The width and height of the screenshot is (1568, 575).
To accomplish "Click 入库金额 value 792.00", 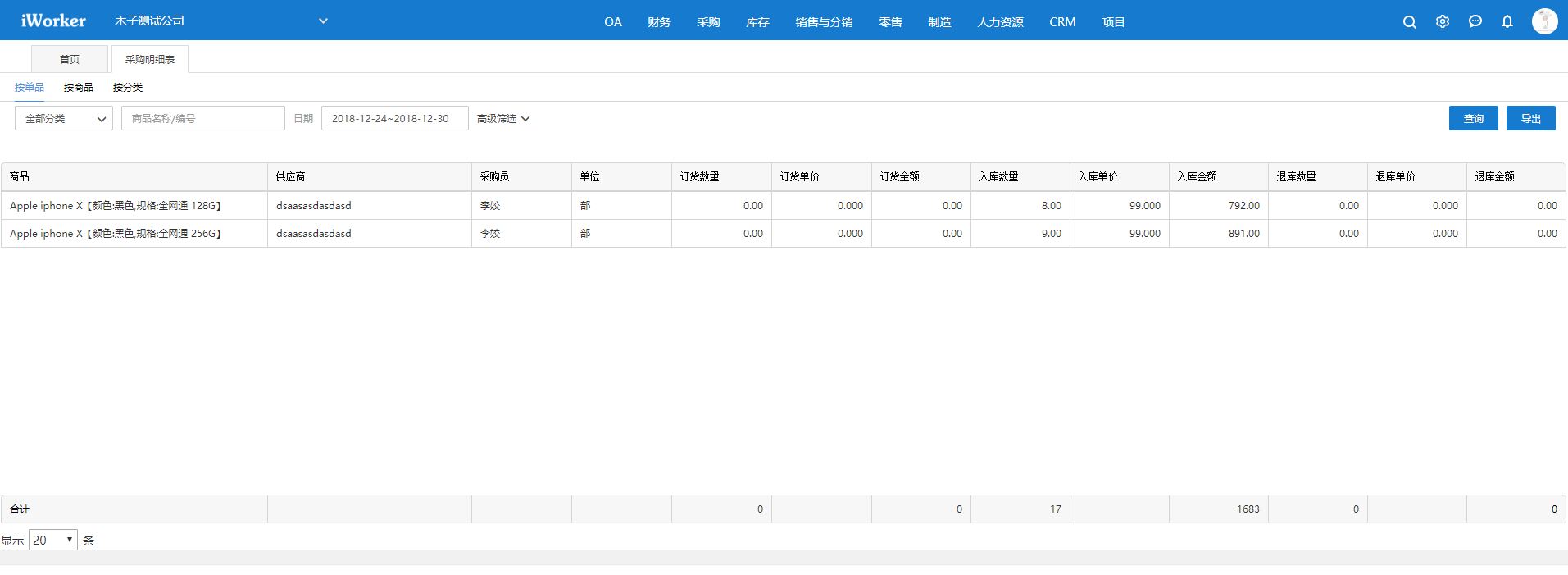I will (x=1243, y=206).
